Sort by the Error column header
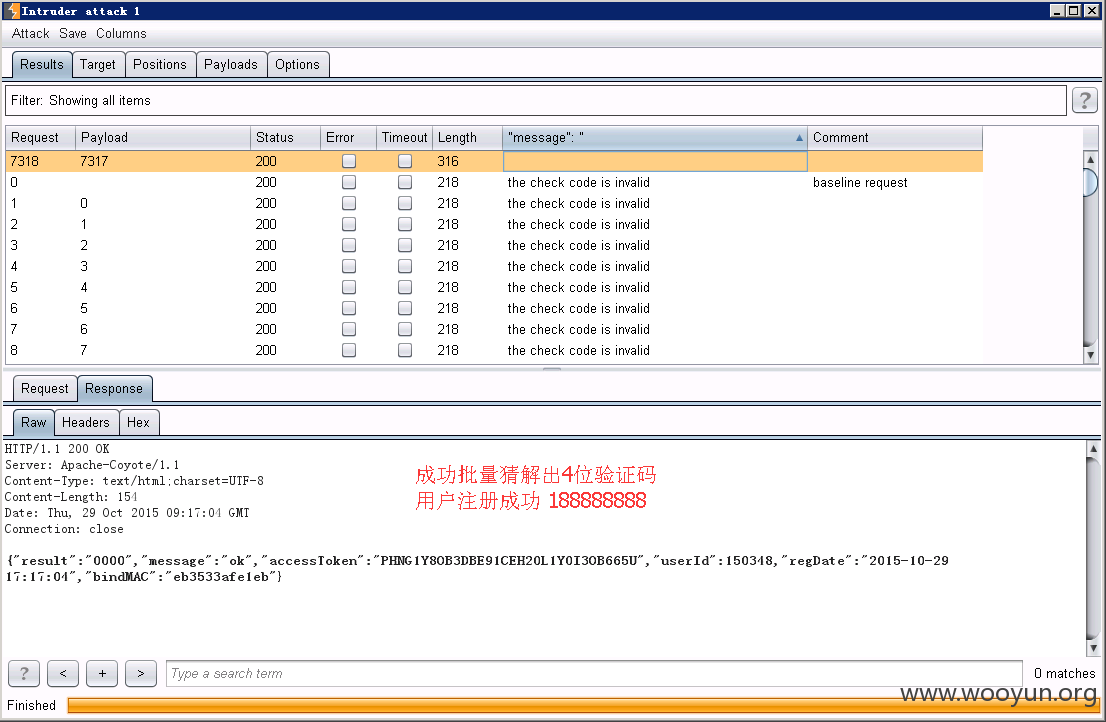The height and width of the screenshot is (722, 1106). pyautogui.click(x=348, y=137)
